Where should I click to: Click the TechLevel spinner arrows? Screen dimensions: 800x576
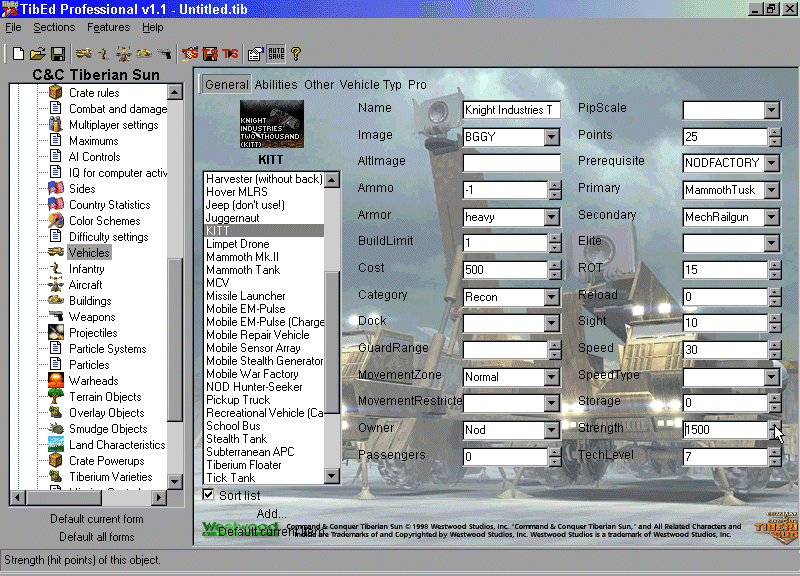(x=775, y=457)
